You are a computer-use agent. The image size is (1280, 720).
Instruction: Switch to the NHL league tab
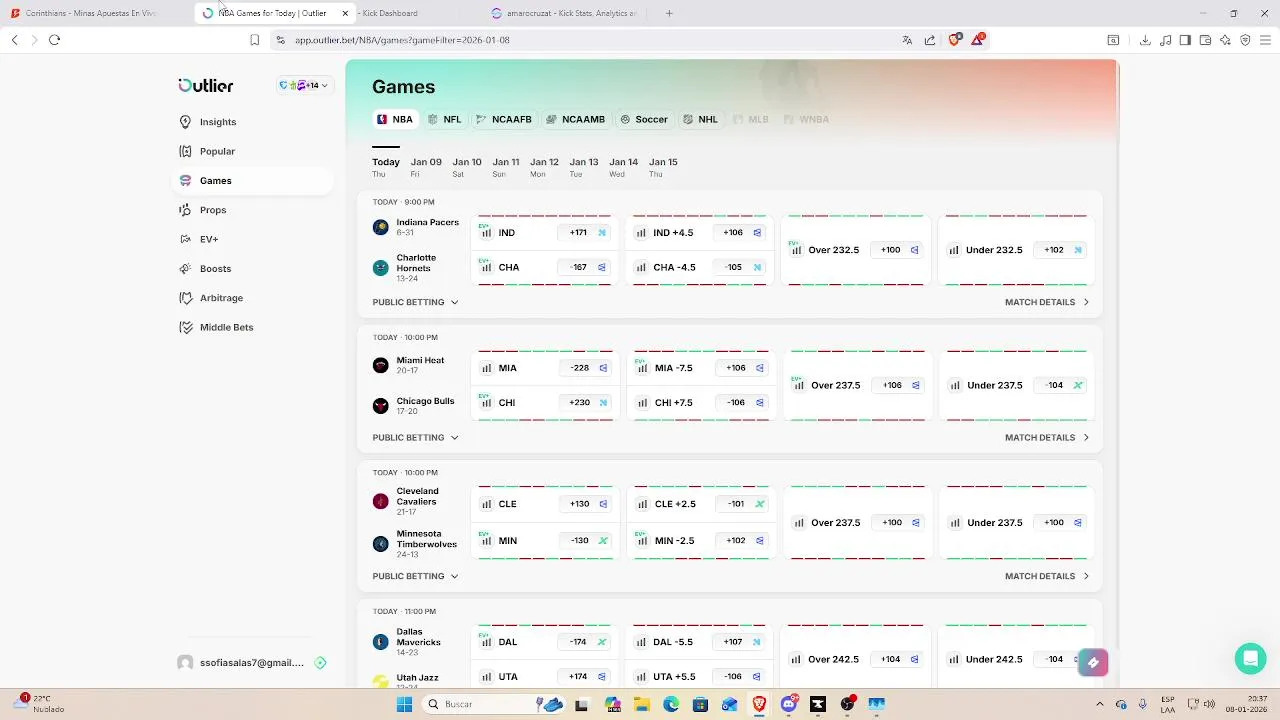(x=700, y=119)
